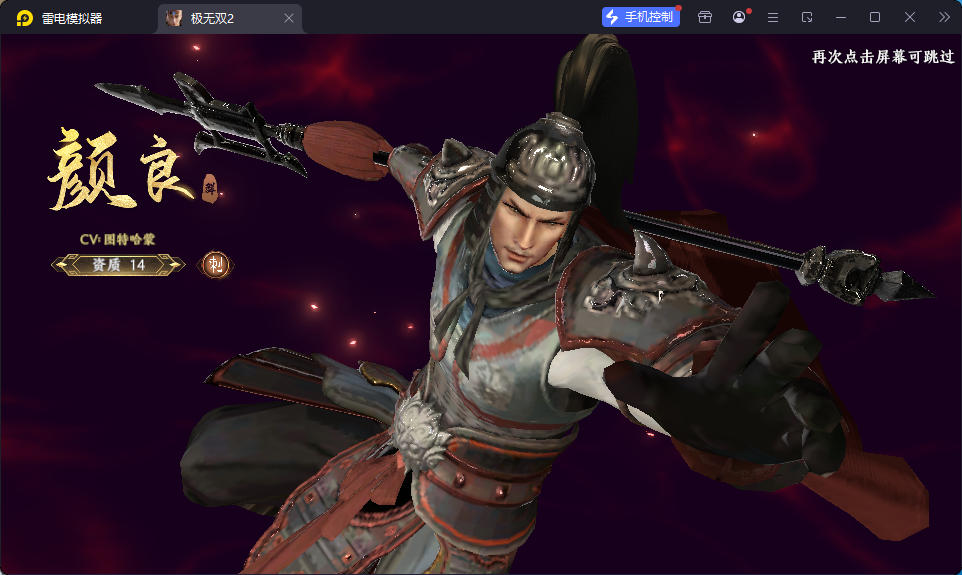Screen dimensions: 962x575
Task: Close the emulator window
Action: click(910, 17)
